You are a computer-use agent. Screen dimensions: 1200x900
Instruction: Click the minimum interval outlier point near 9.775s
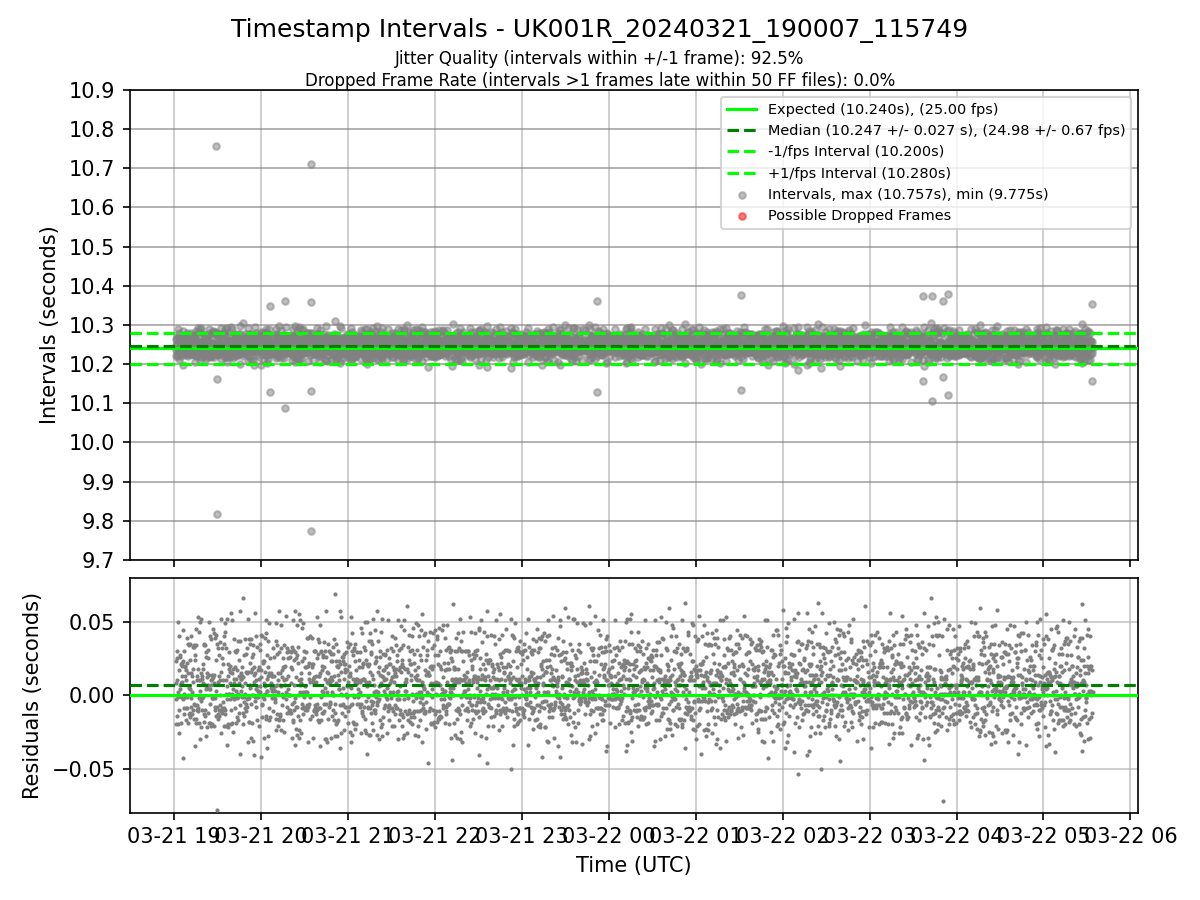point(311,531)
